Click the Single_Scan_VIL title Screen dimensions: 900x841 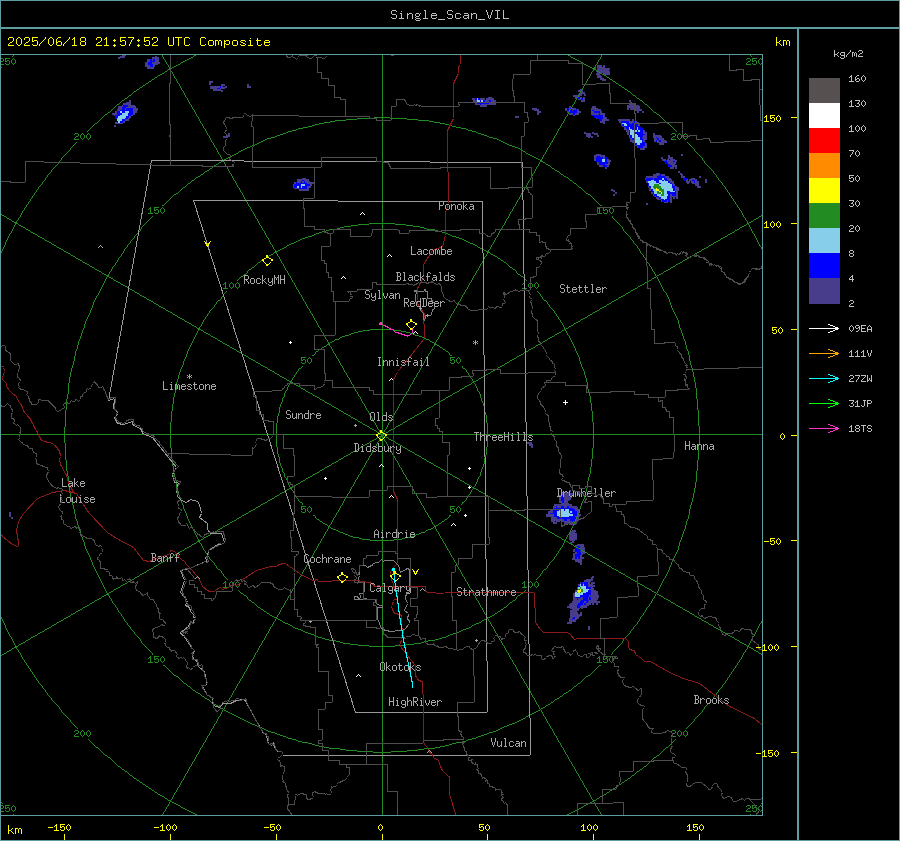(449, 15)
